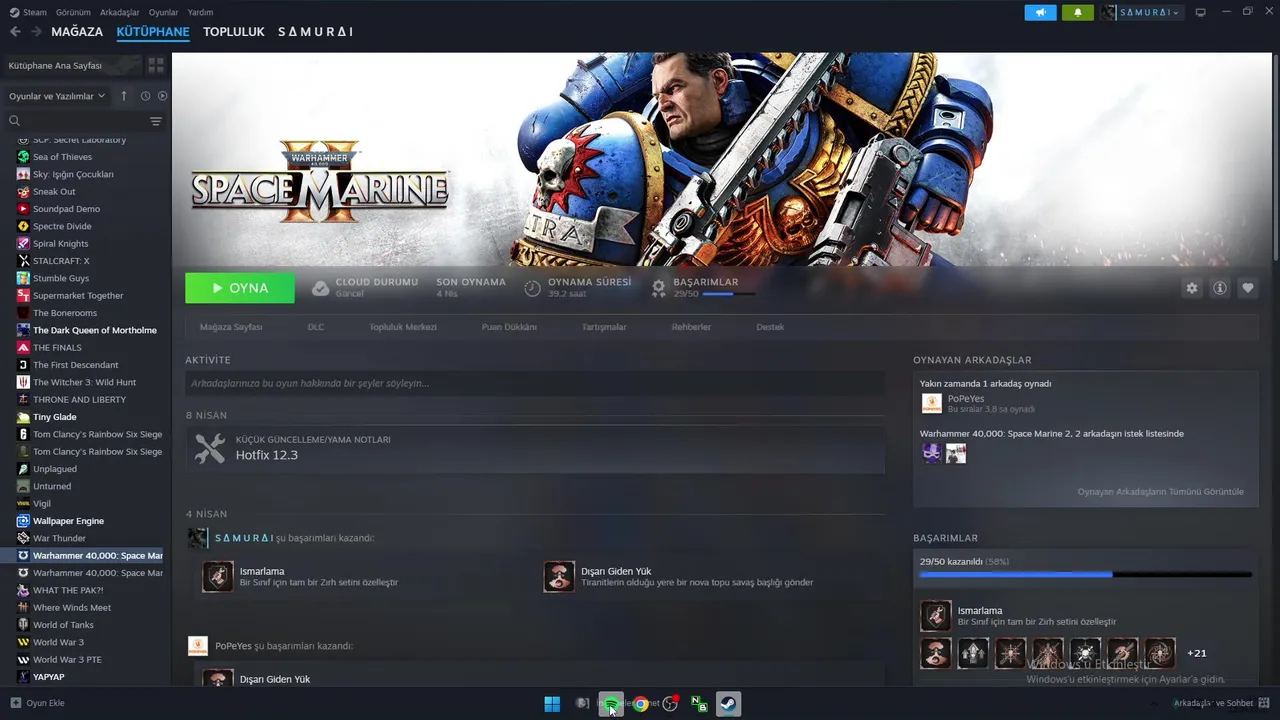Open Chrome from the taskbar
The image size is (1280, 720).
point(640,704)
